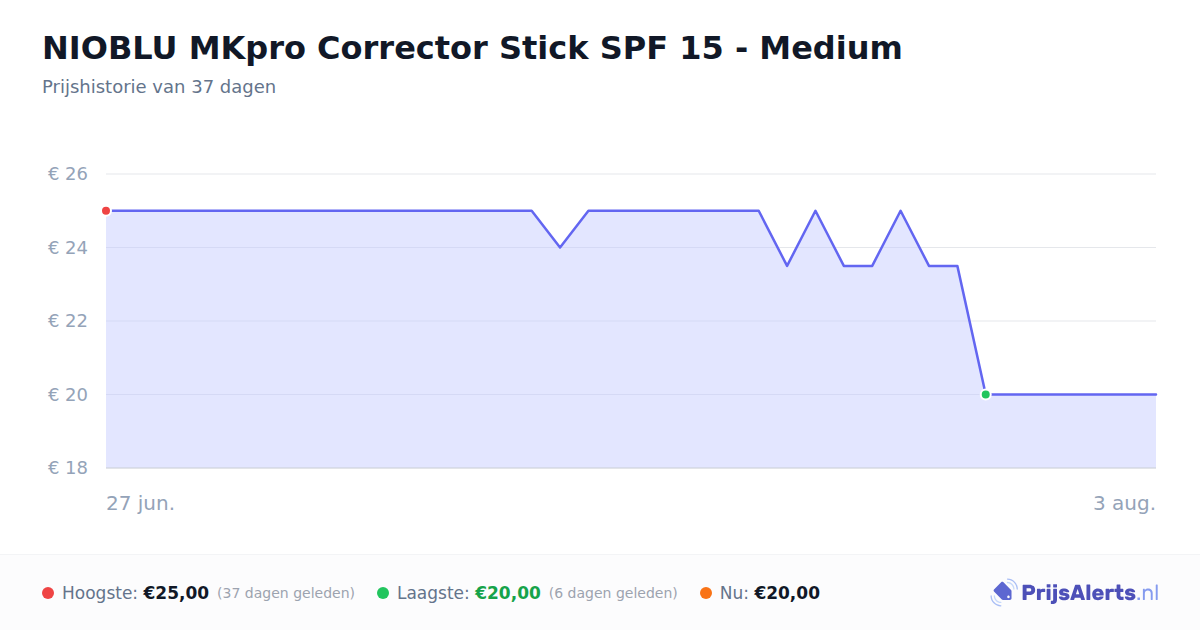1200x630 pixels.
Task: Click the green lowest-price dot on chart
Action: tap(986, 395)
